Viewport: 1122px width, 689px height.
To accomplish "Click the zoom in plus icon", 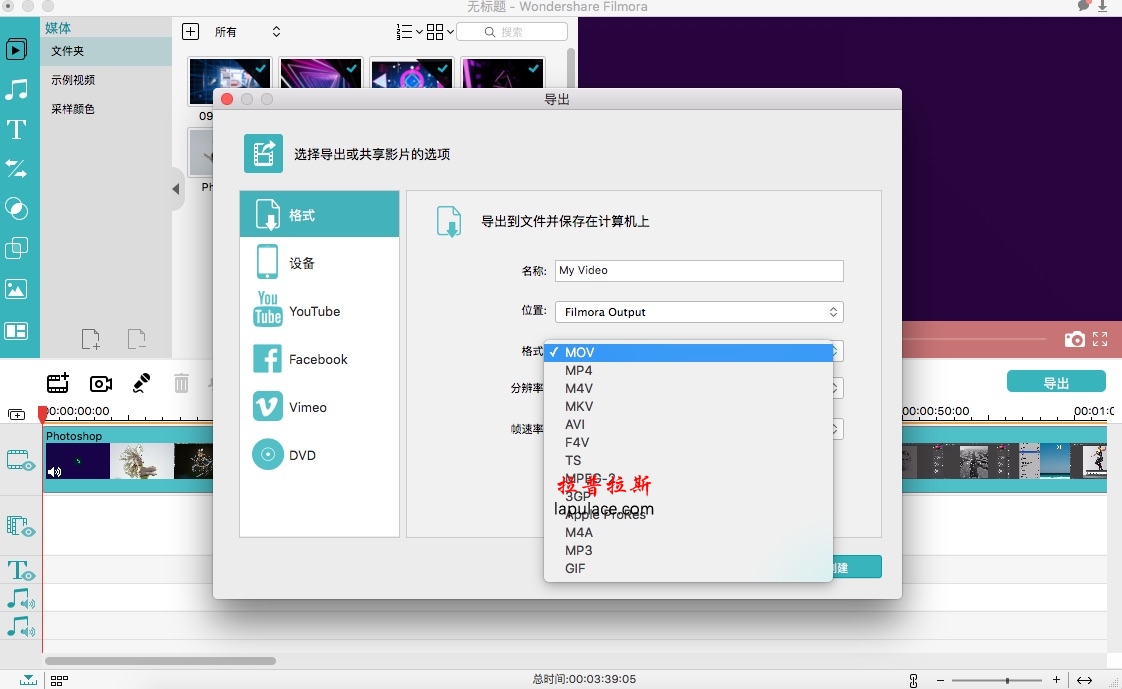I will [x=1056, y=680].
